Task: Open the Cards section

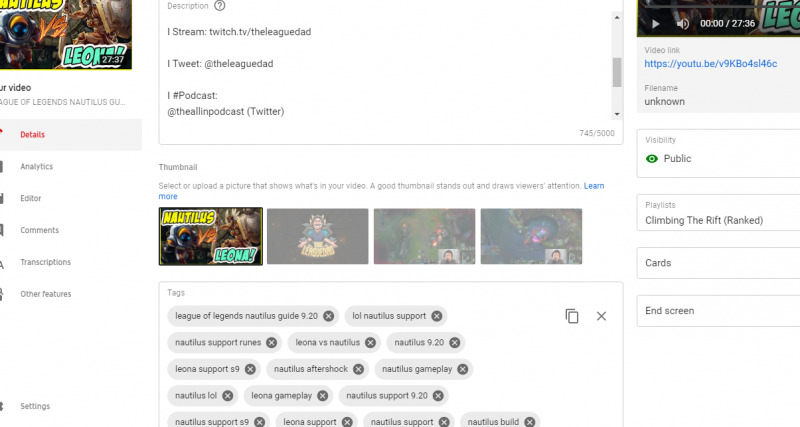Action: 718,263
